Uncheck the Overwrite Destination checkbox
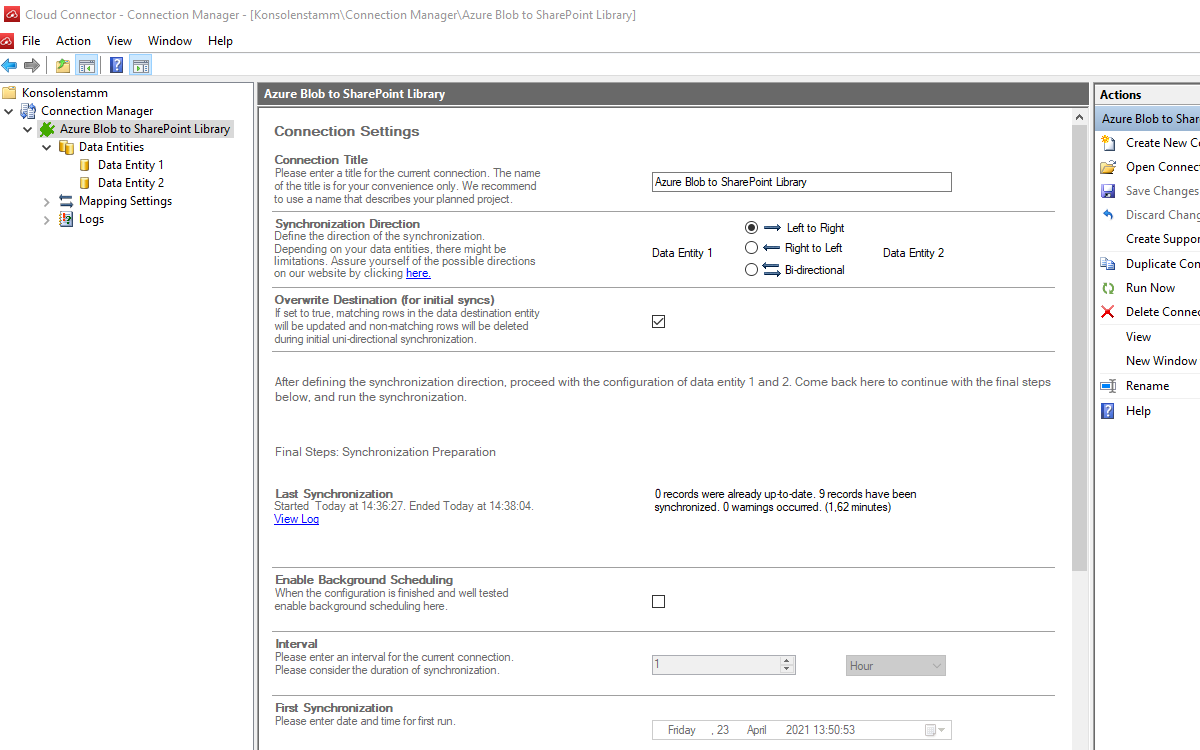The width and height of the screenshot is (1200, 750). [x=658, y=322]
